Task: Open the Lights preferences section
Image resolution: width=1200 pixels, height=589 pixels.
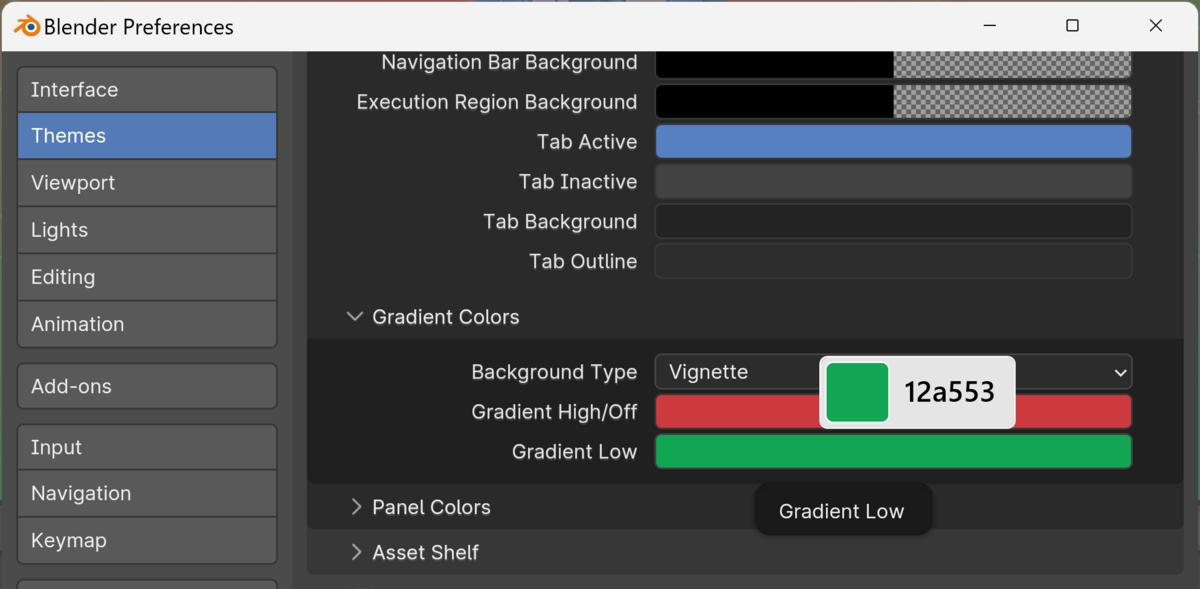Action: point(147,230)
